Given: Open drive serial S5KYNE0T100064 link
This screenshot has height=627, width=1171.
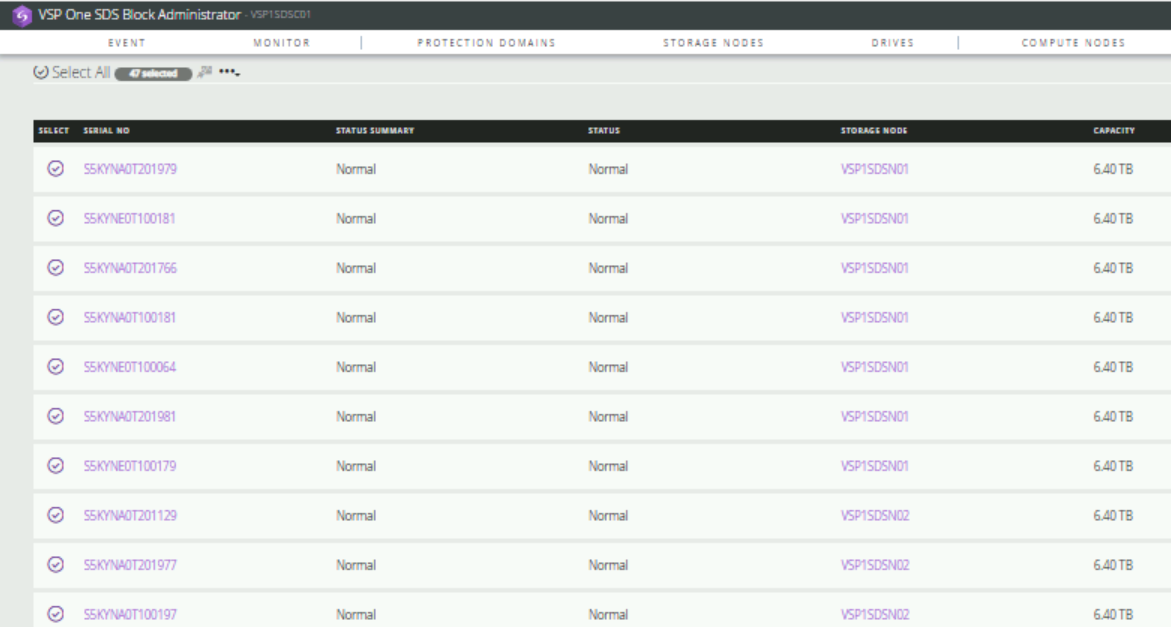Looking at the screenshot, I should pos(130,367).
